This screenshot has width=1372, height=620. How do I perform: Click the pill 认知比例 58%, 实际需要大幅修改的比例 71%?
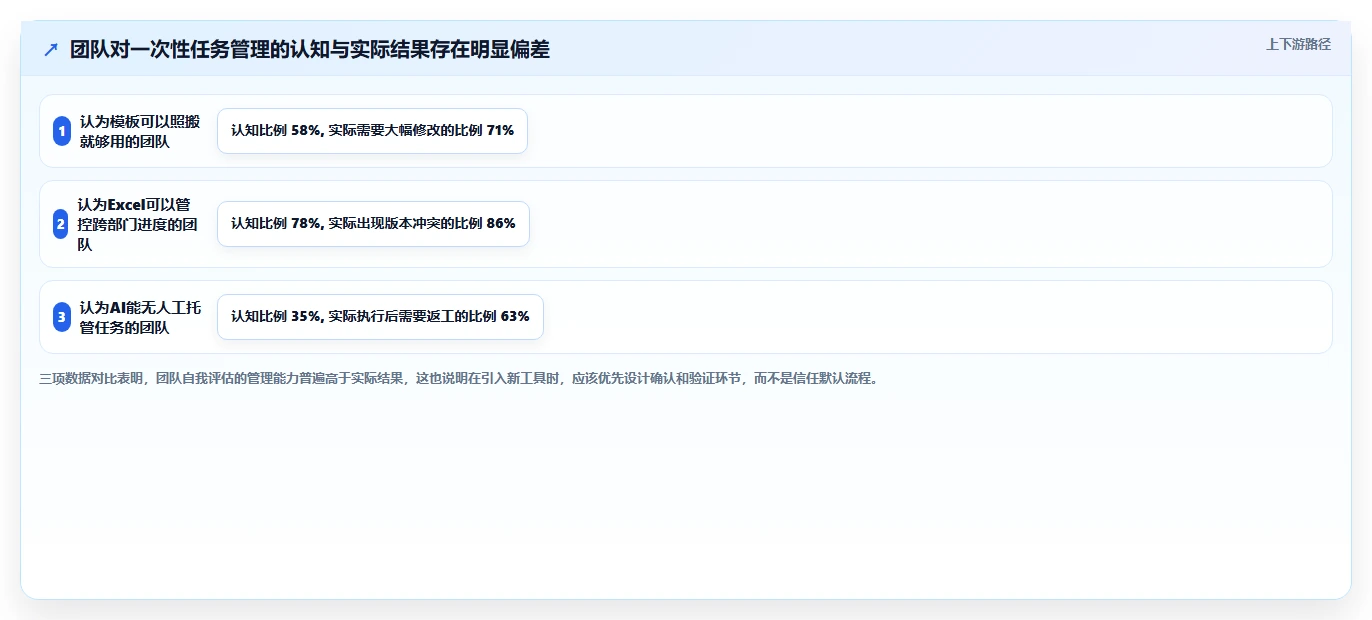coord(372,131)
